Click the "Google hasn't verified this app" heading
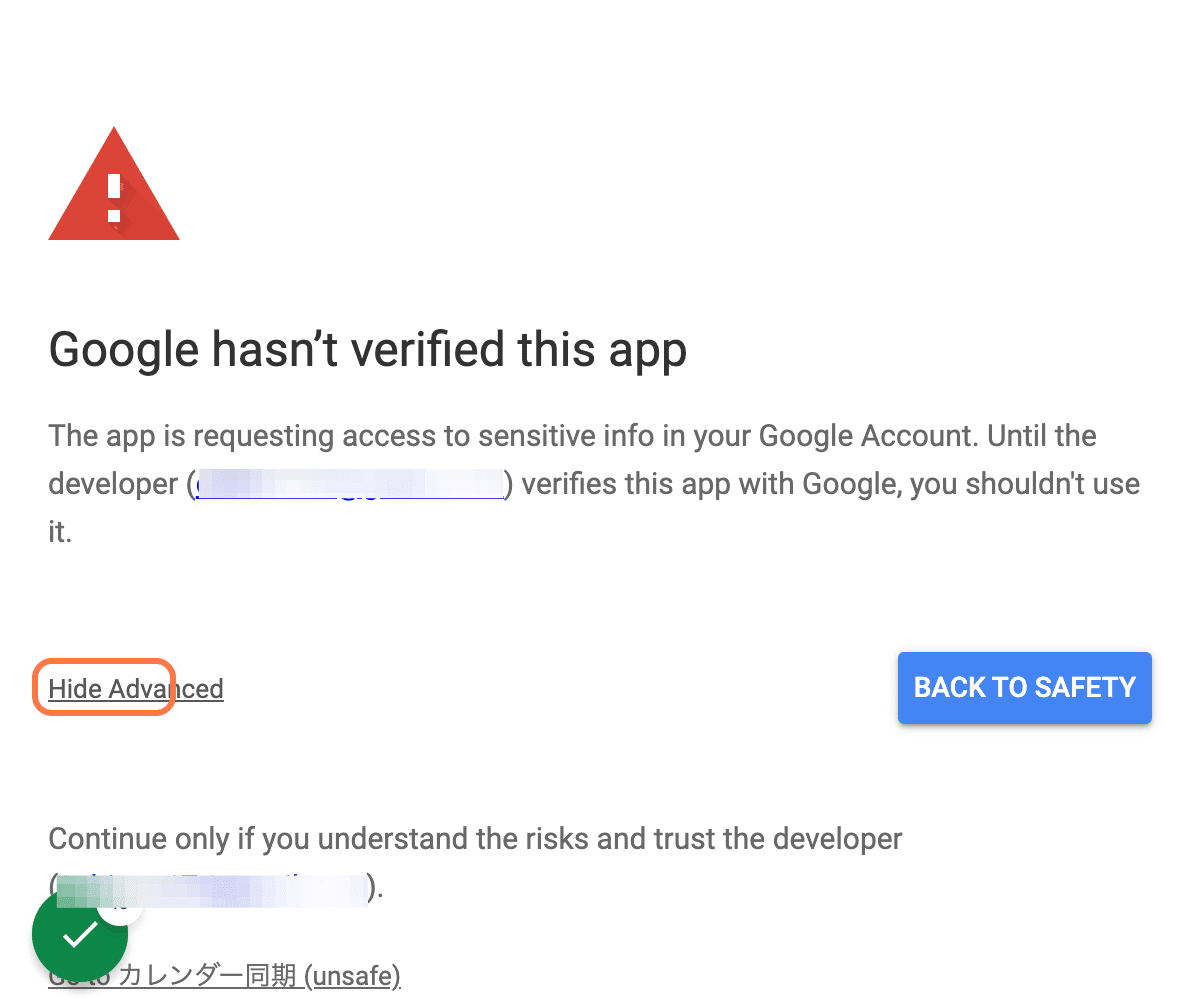The height and width of the screenshot is (998, 1200). pyautogui.click(x=368, y=350)
